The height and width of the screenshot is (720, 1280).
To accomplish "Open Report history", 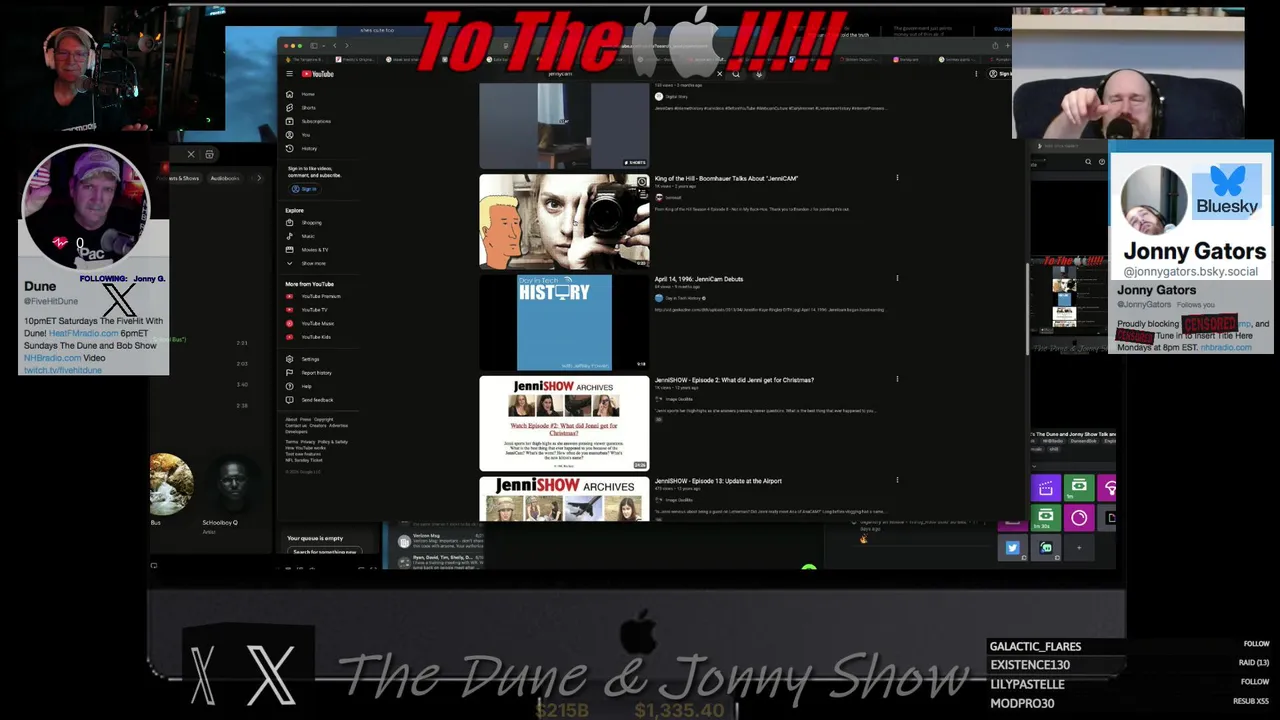I will (309, 373).
